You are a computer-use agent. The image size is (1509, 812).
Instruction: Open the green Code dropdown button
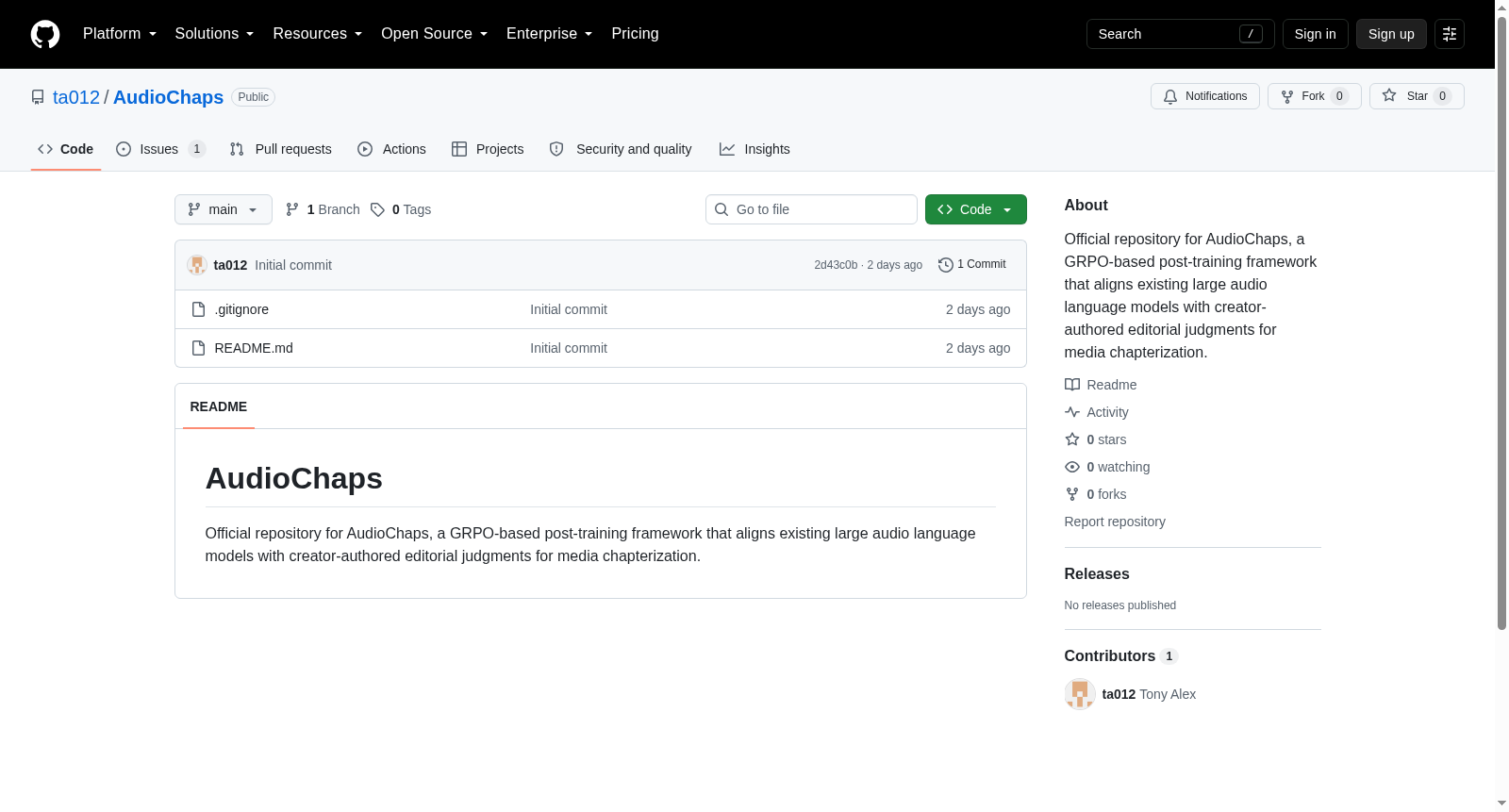click(975, 209)
